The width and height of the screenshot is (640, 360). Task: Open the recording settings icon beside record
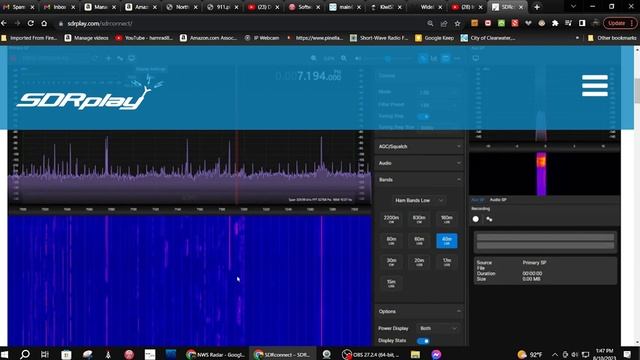point(489,219)
